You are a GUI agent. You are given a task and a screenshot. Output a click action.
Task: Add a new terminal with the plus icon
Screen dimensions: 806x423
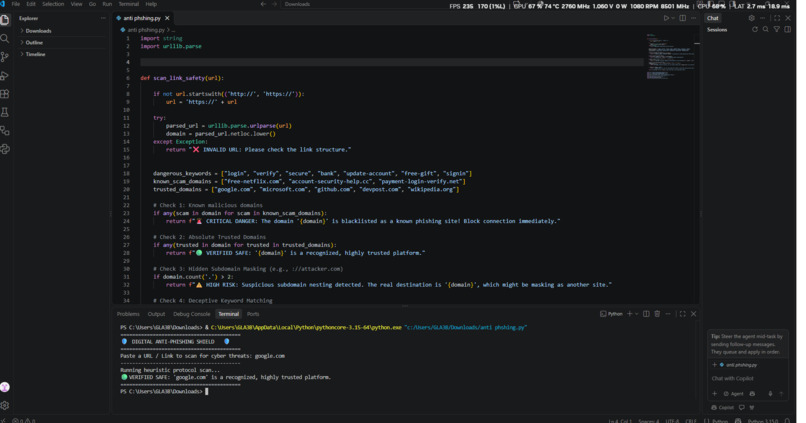629,314
